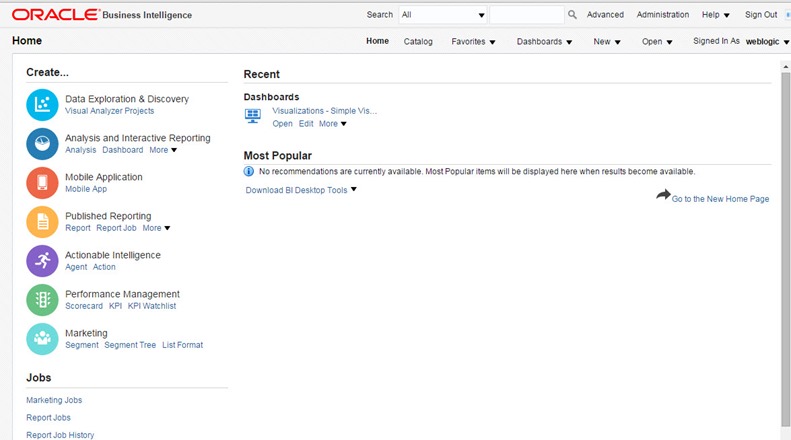Open the New dropdown menu
The height and width of the screenshot is (440, 791).
tap(607, 41)
